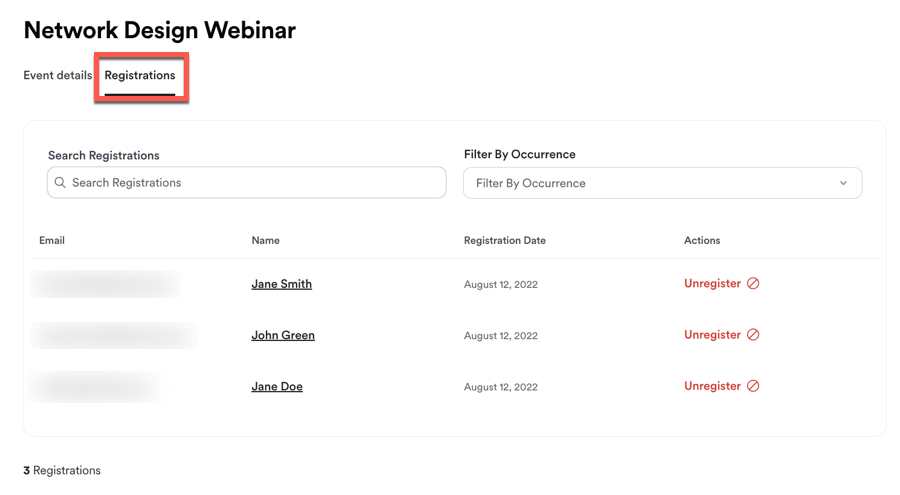Unregister John Green from the webinar
900x495 pixels.
(712, 335)
